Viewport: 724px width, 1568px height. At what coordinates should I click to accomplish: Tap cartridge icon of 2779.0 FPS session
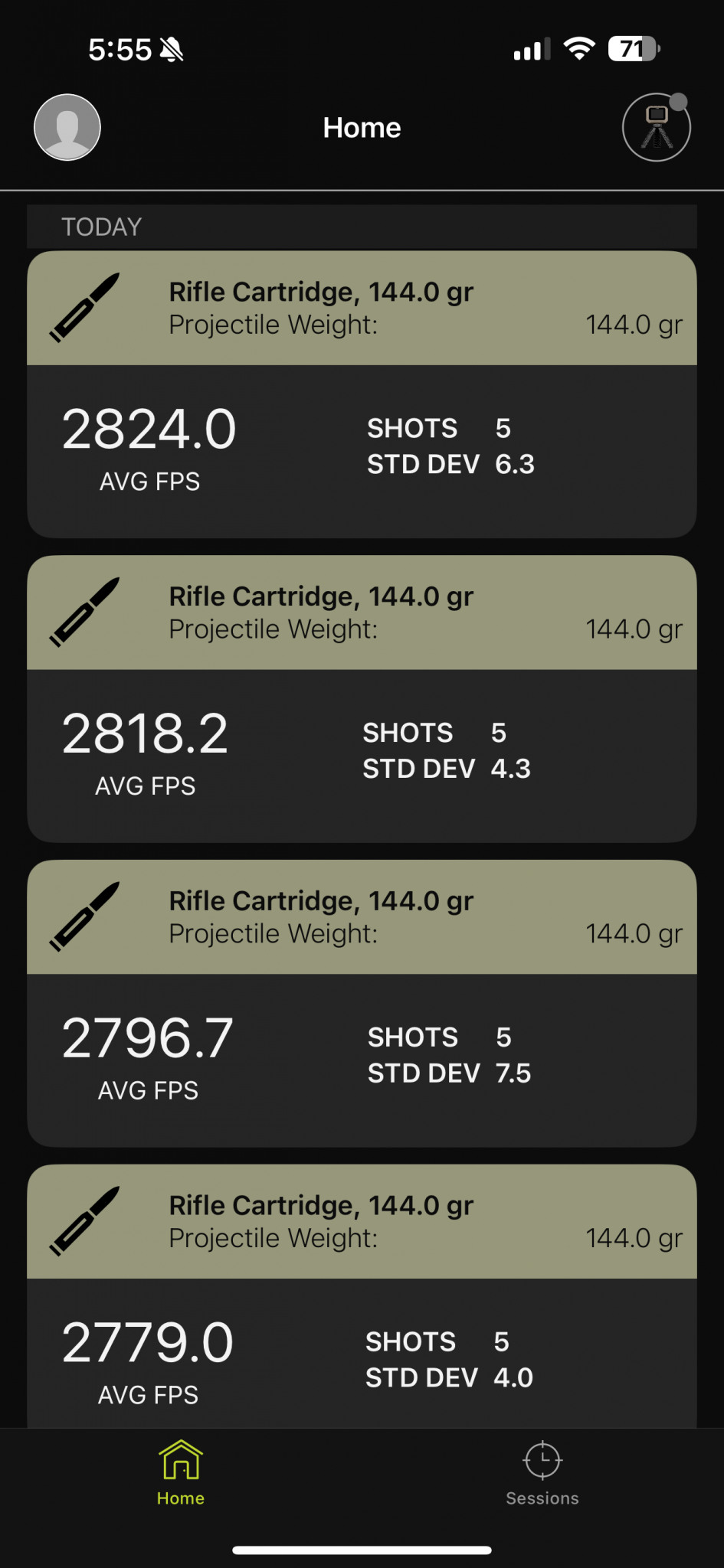[x=84, y=1221]
